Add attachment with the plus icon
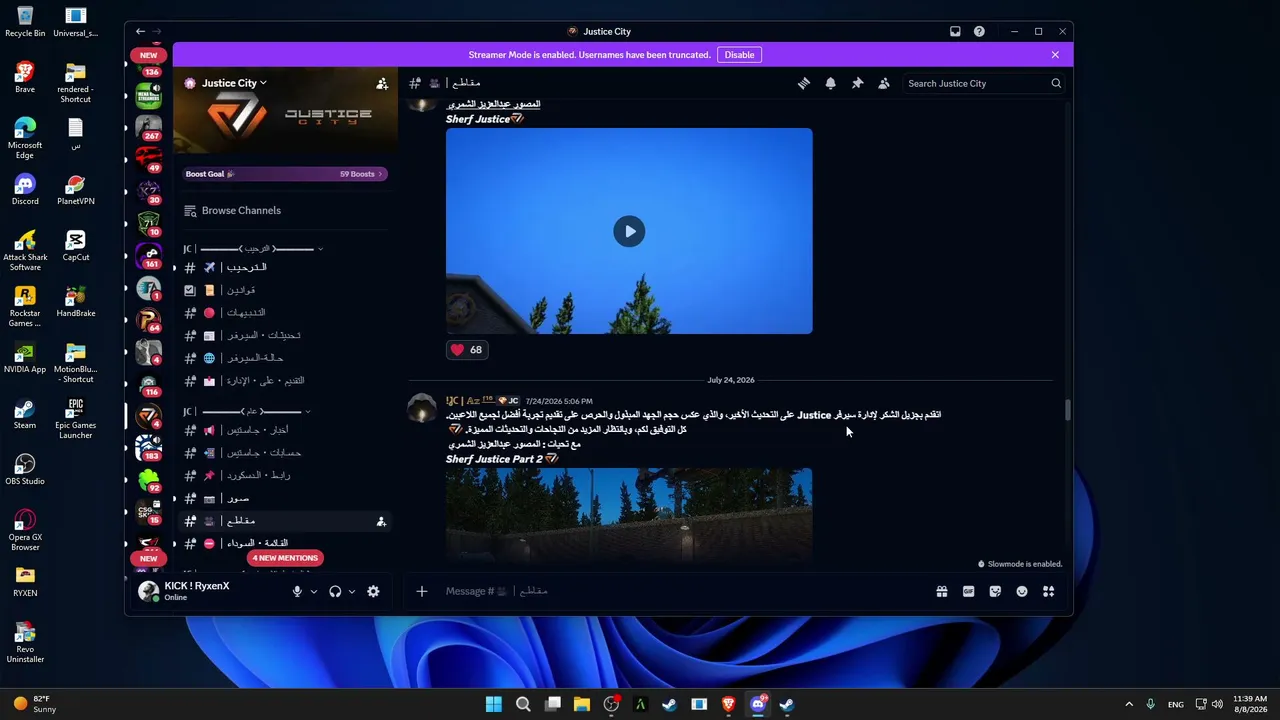This screenshot has height=720, width=1280. 422,591
